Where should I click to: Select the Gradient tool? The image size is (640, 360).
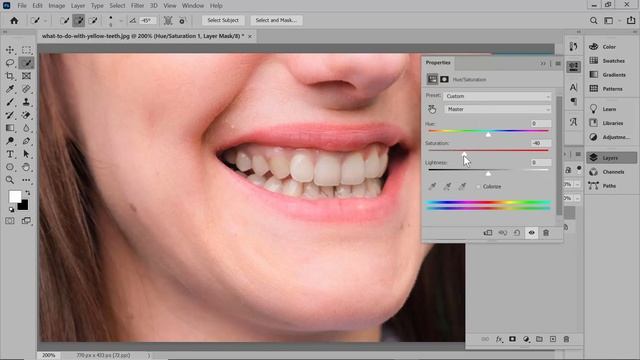pyautogui.click(x=10, y=128)
